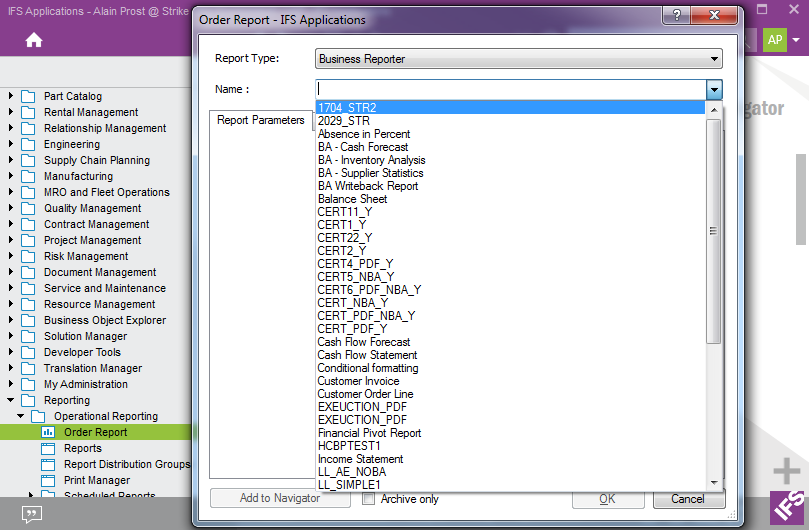Image resolution: width=809 pixels, height=530 pixels.
Task: Pick the Income Statement entry
Action: [x=360, y=459]
